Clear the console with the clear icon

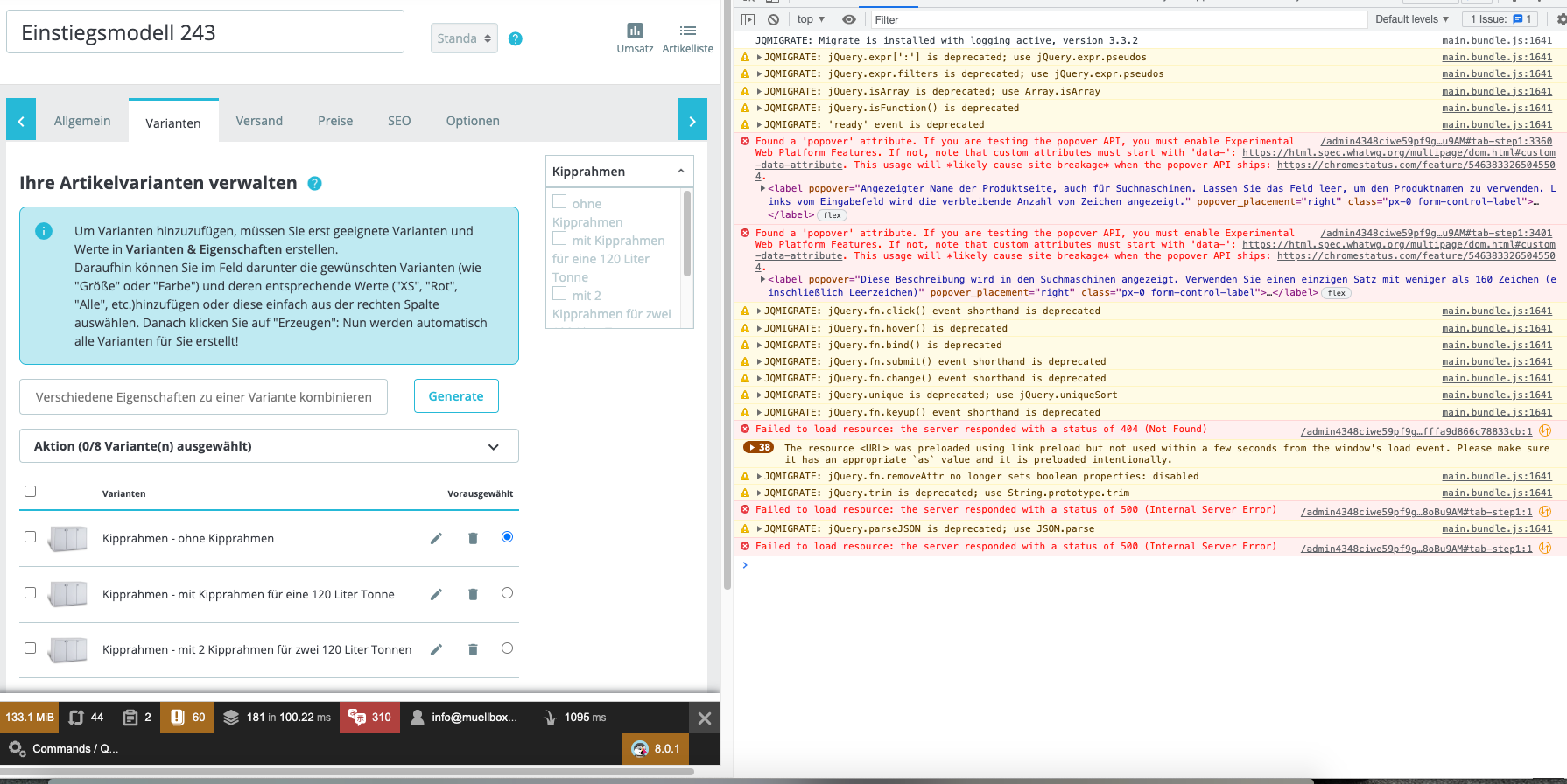(x=773, y=19)
